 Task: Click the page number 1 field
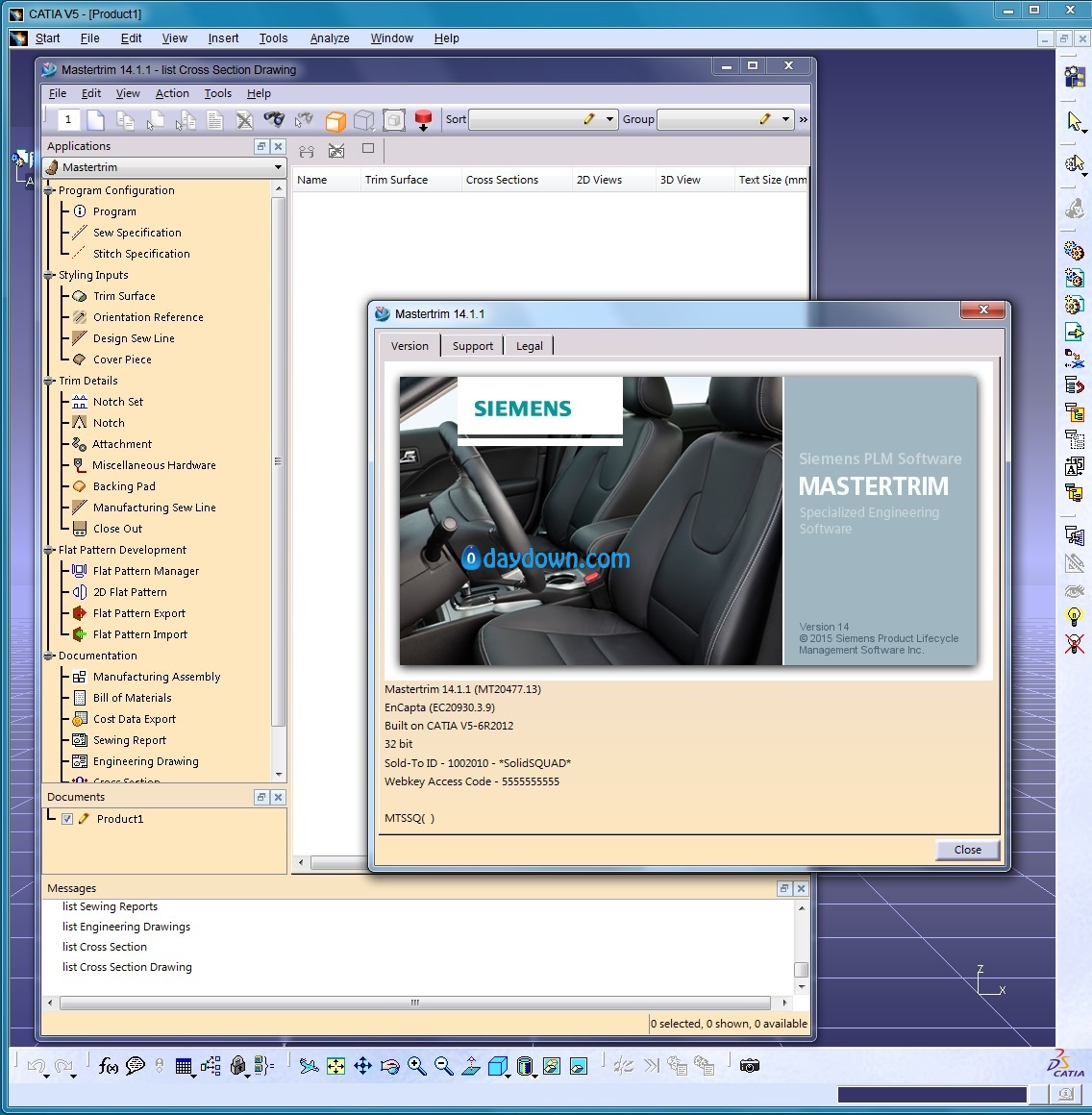pos(68,119)
